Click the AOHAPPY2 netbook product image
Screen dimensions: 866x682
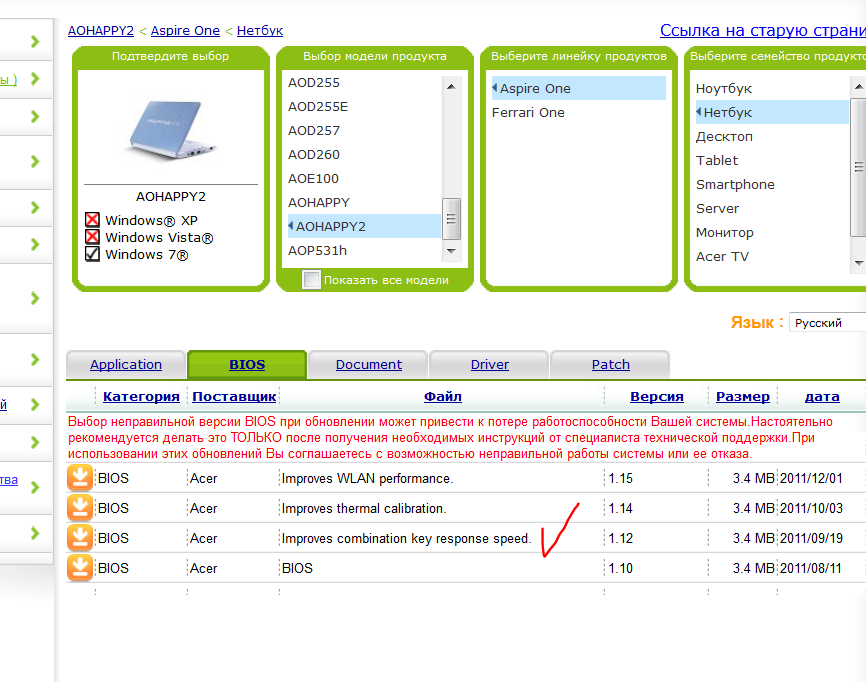pos(171,130)
